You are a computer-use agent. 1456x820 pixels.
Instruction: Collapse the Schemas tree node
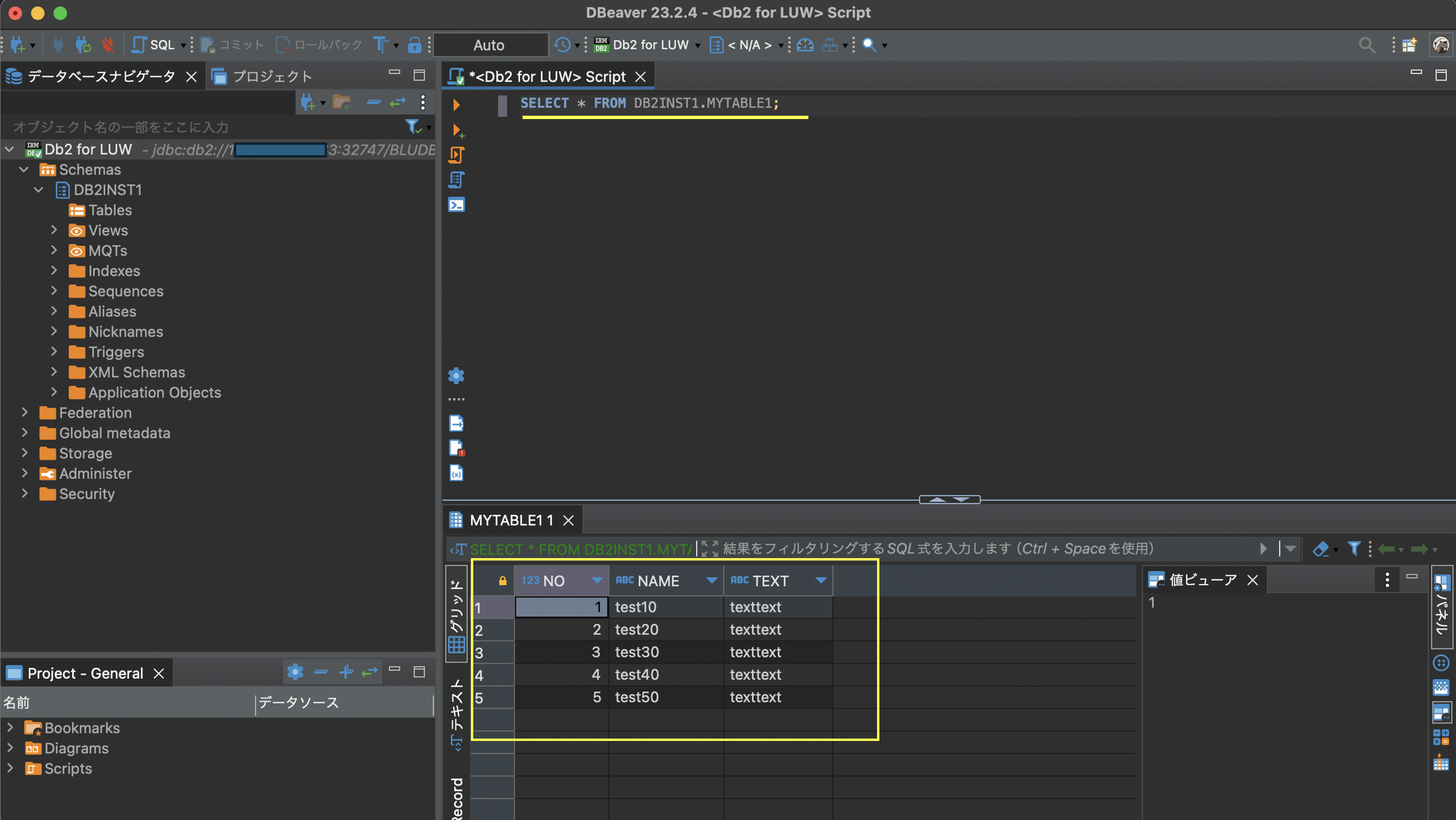pyautogui.click(x=24, y=170)
